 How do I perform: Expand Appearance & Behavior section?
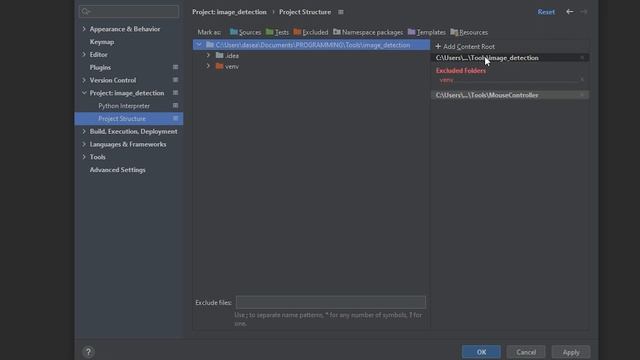click(84, 29)
